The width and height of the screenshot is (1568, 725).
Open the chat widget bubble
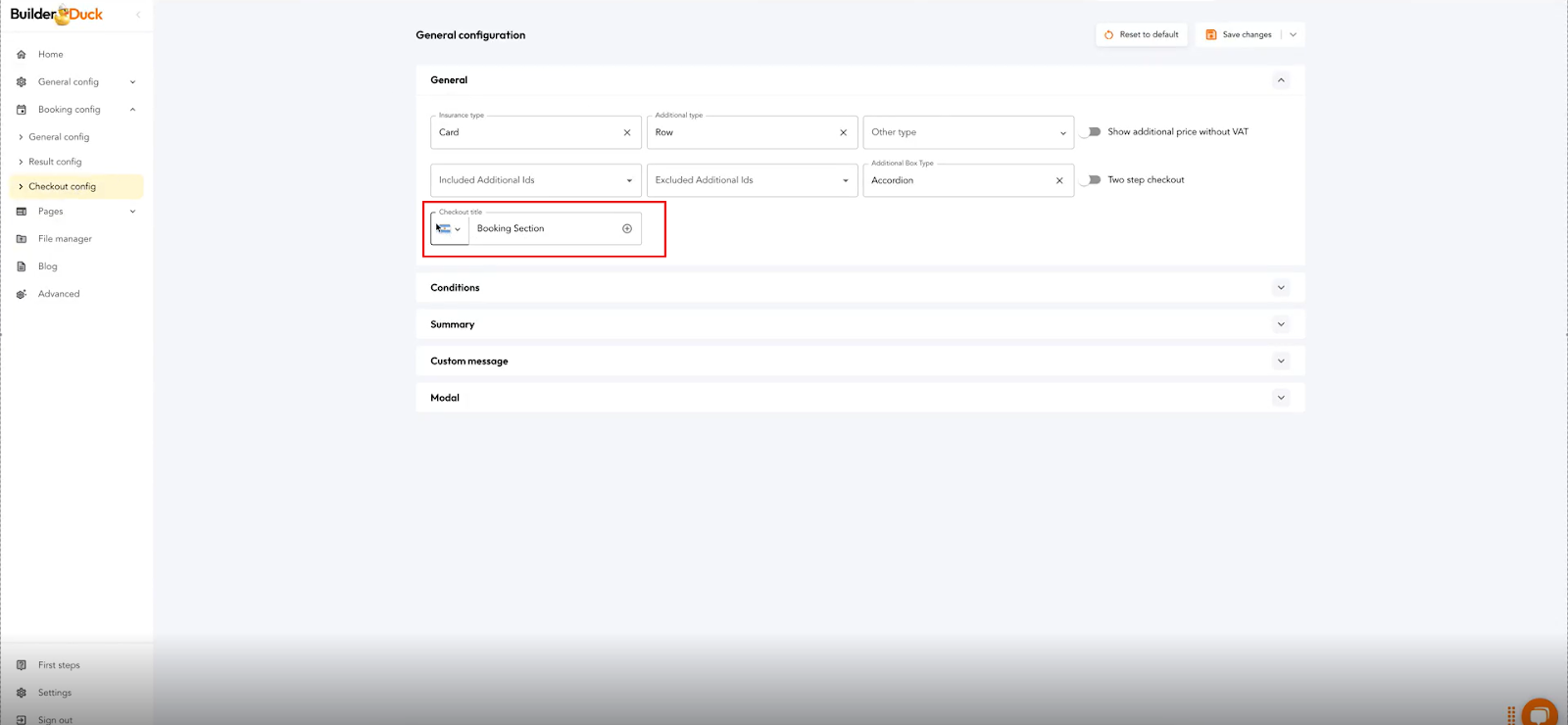point(1539,713)
